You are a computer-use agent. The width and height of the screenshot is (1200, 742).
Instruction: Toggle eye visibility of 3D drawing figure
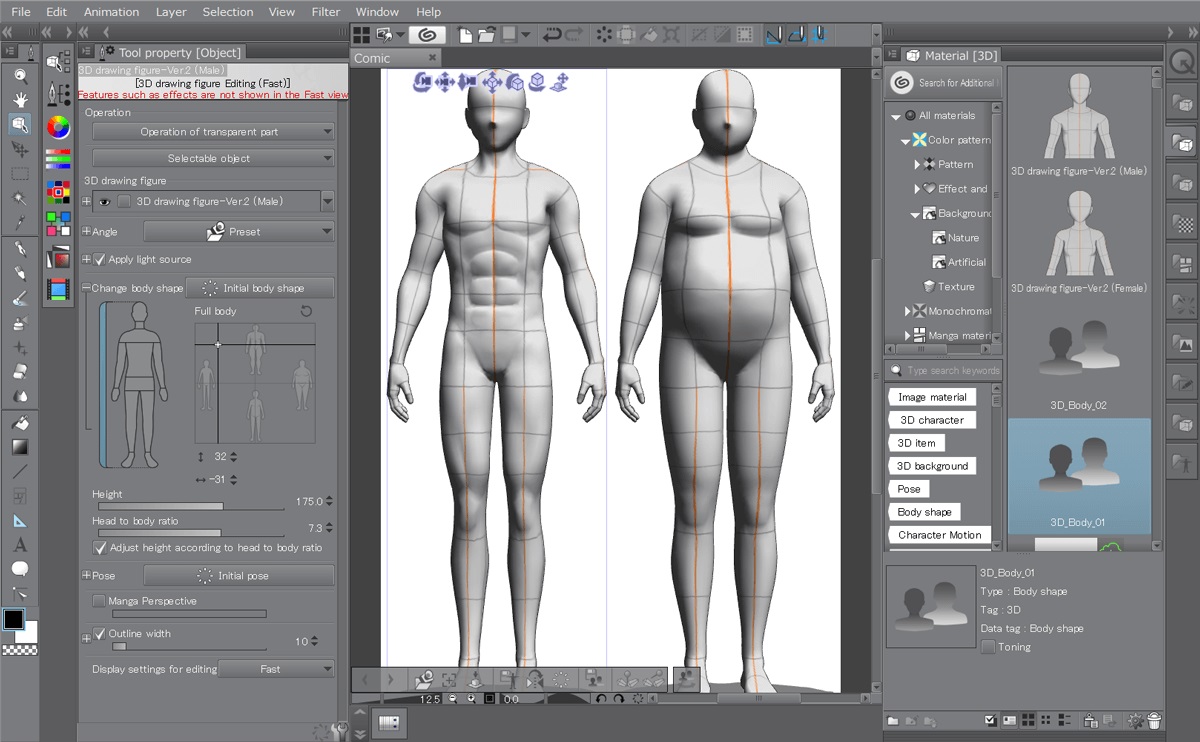[103, 201]
